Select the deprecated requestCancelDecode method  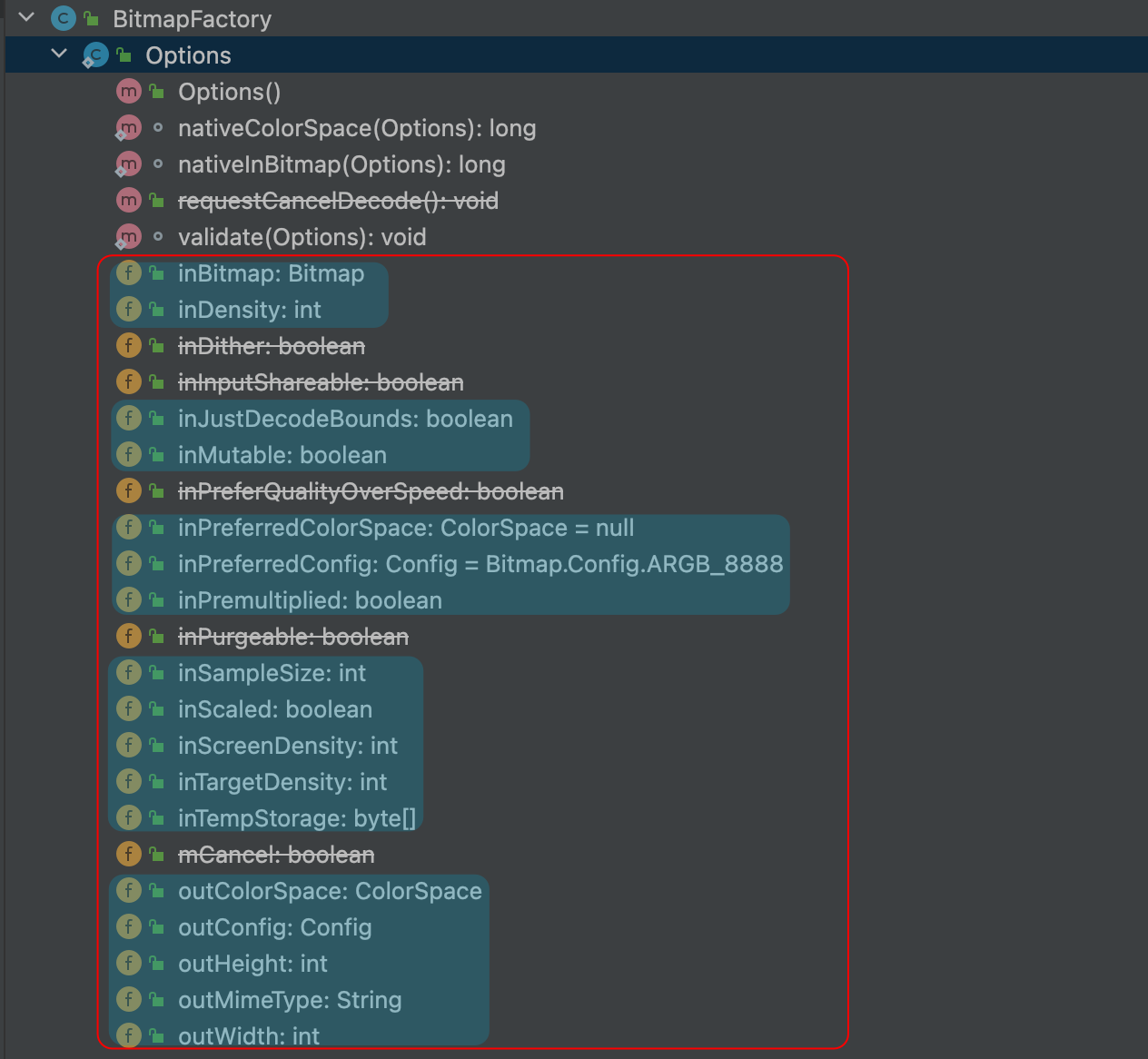[x=338, y=200]
